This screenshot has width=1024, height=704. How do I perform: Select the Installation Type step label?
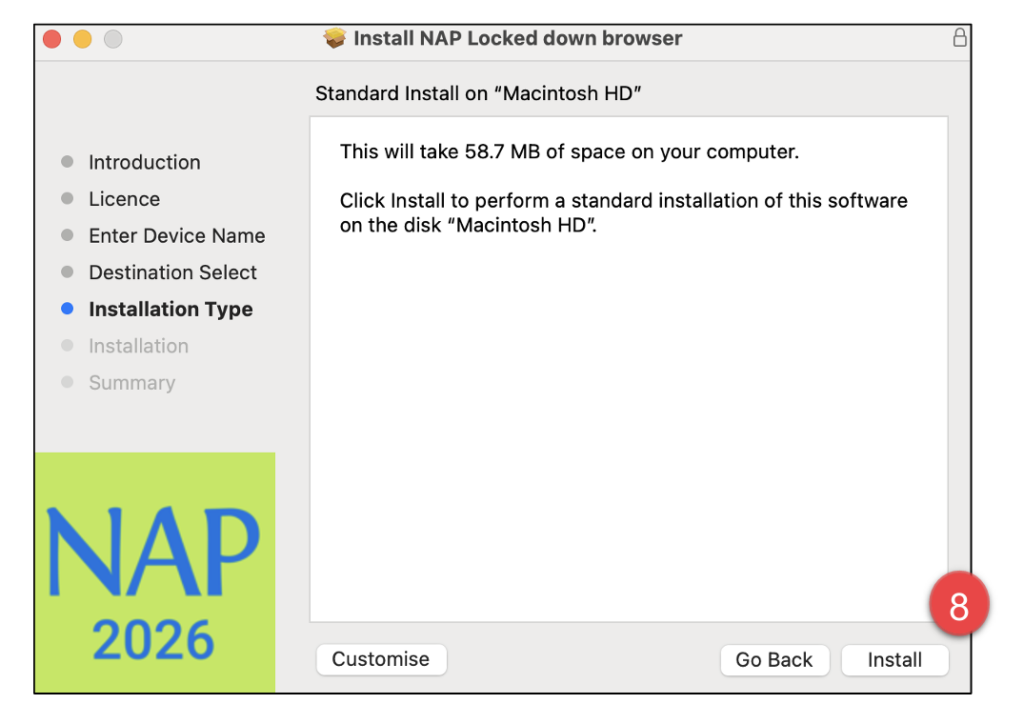[x=171, y=309]
